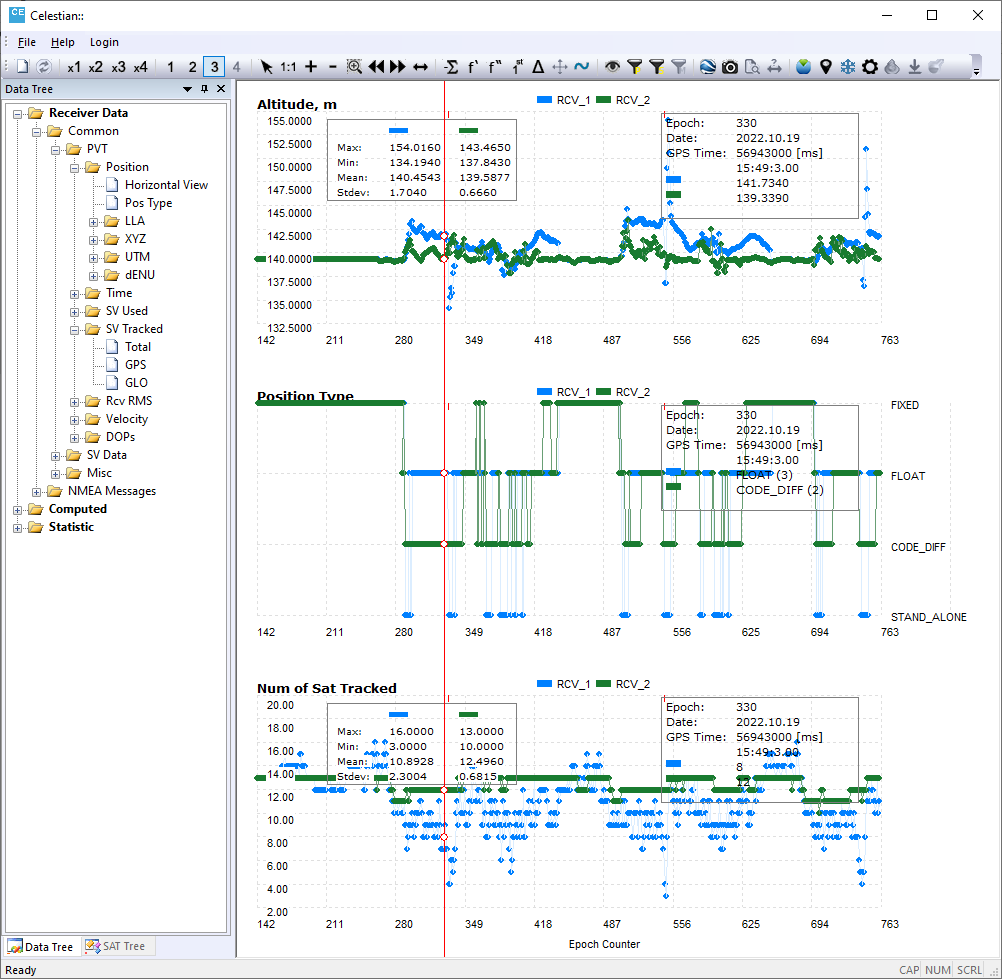Switch plot layout to 2 graphs
This screenshot has width=1002, height=979.
point(192,67)
